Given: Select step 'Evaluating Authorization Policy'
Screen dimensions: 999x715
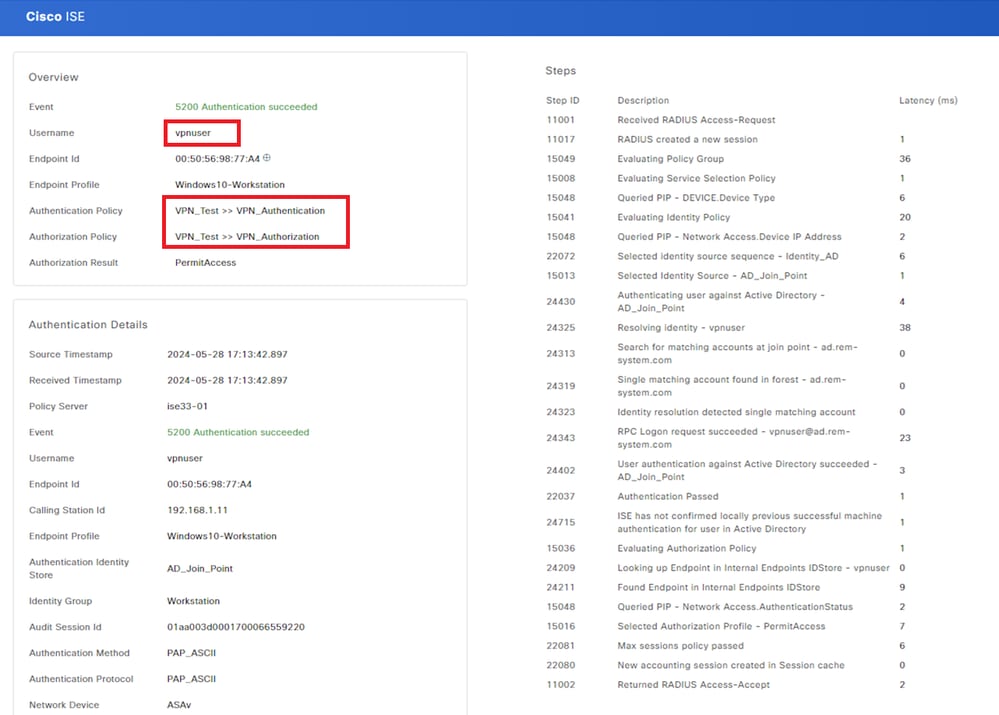Looking at the screenshot, I should tap(686, 548).
